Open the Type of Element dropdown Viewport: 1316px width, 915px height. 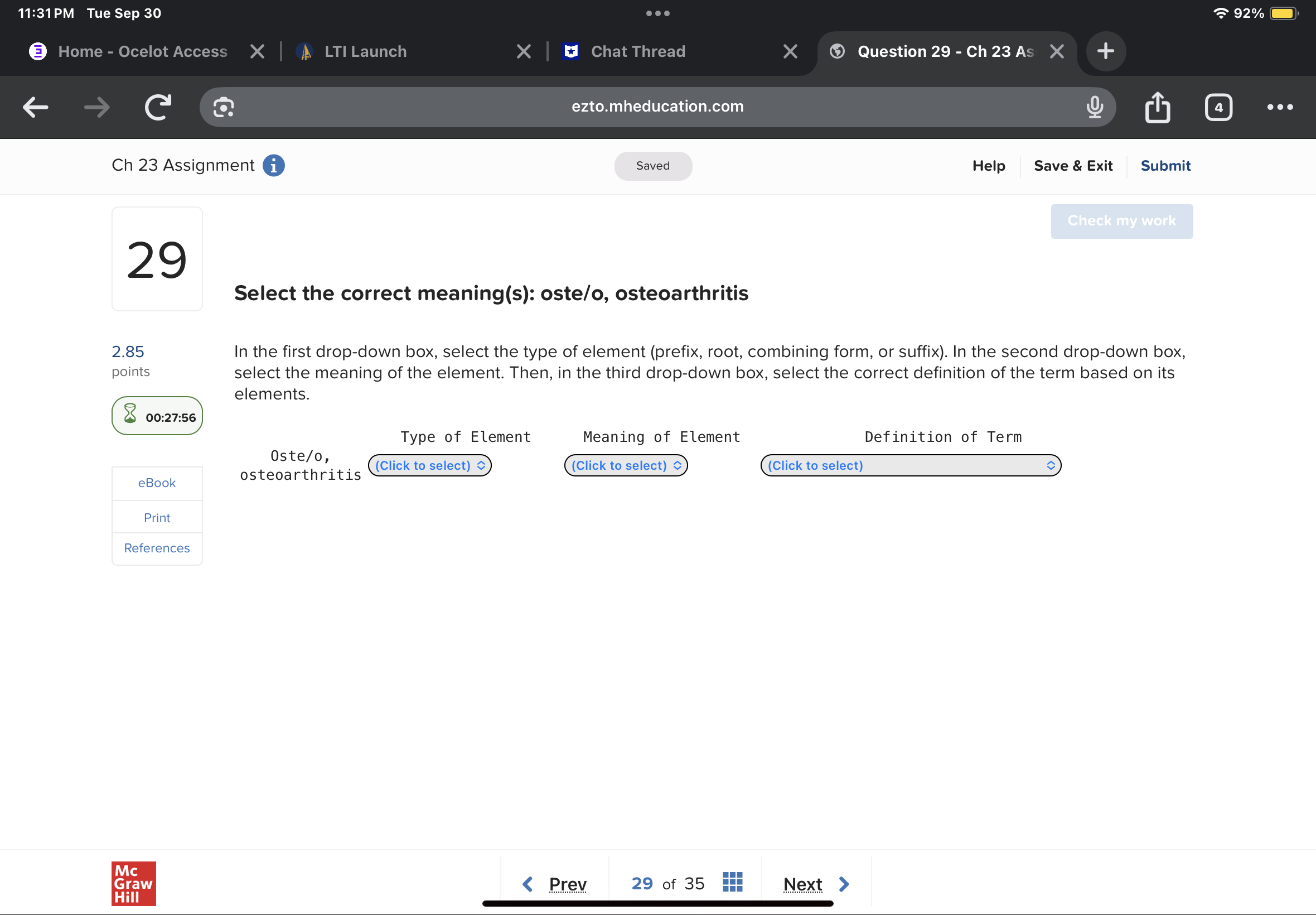point(430,465)
